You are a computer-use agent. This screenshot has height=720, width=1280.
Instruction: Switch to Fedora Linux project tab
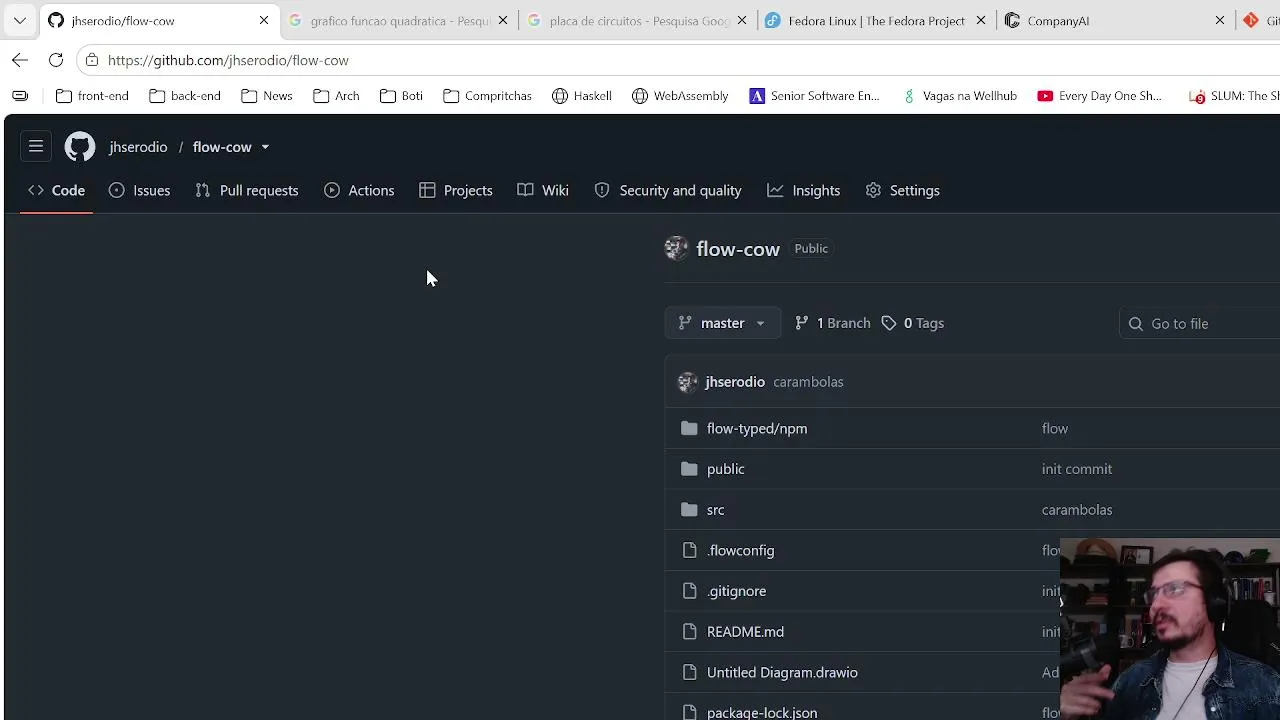(877, 20)
